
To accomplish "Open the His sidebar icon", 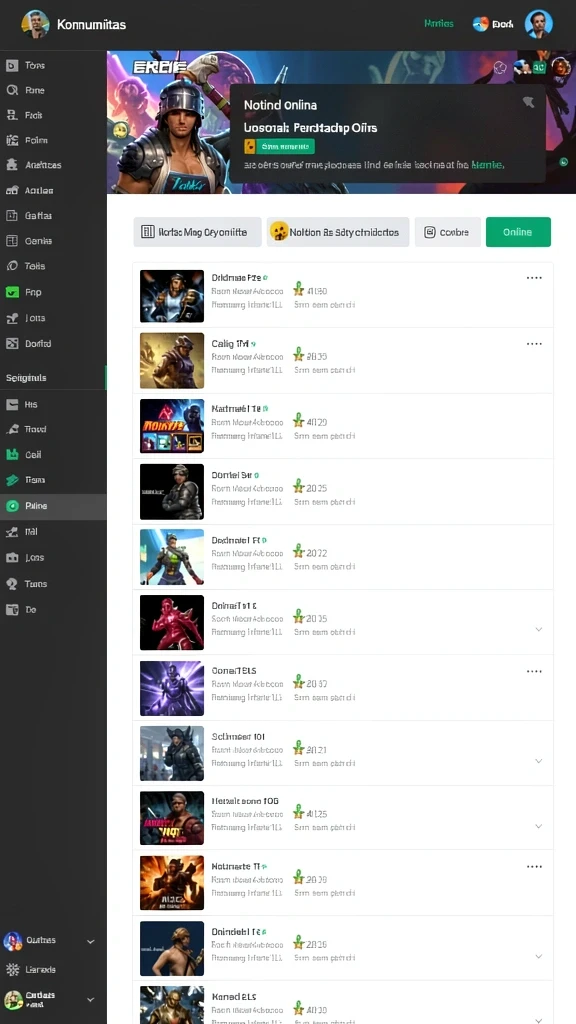I will pyautogui.click(x=11, y=404).
